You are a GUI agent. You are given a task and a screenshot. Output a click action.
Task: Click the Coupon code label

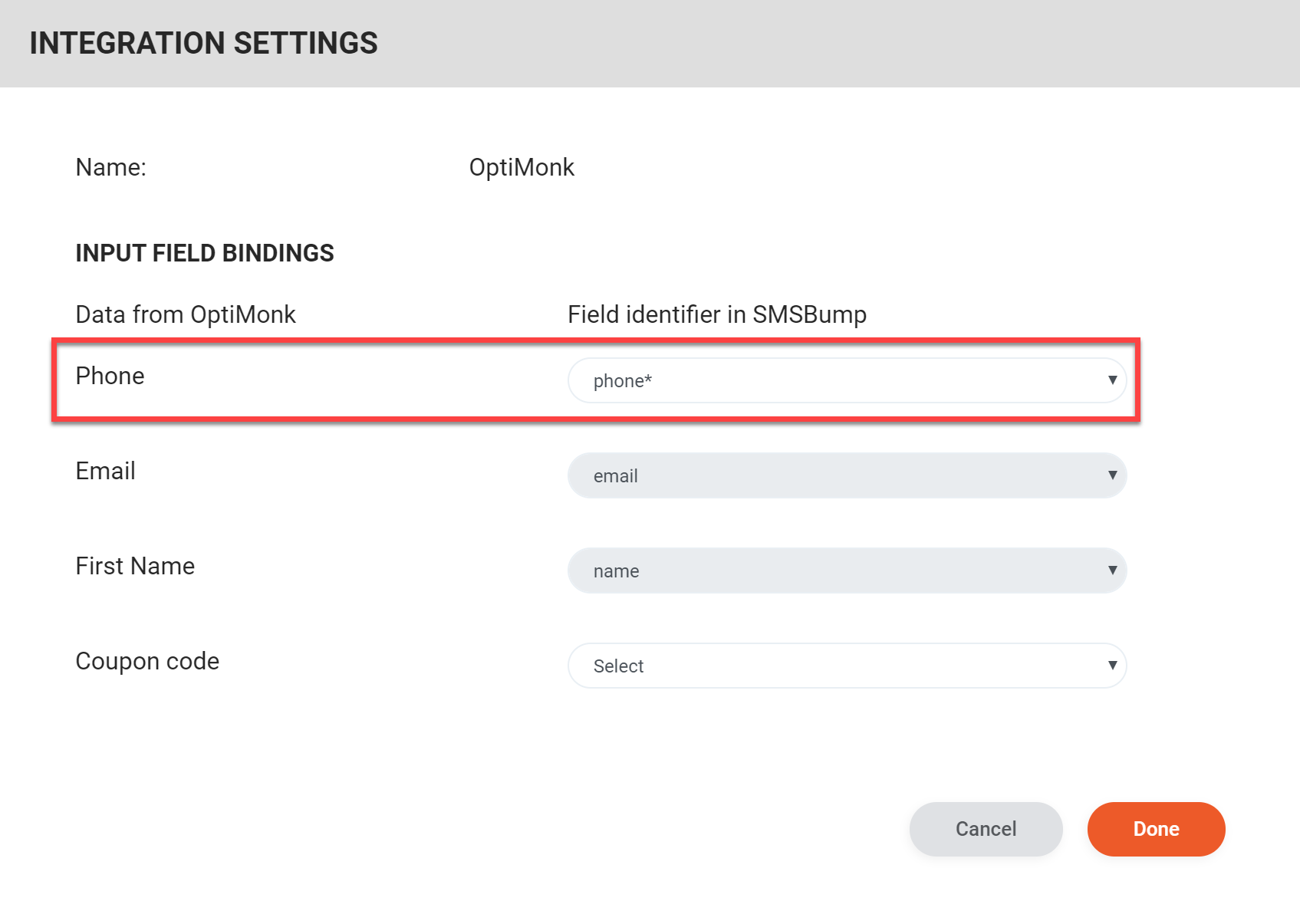pyautogui.click(x=147, y=661)
